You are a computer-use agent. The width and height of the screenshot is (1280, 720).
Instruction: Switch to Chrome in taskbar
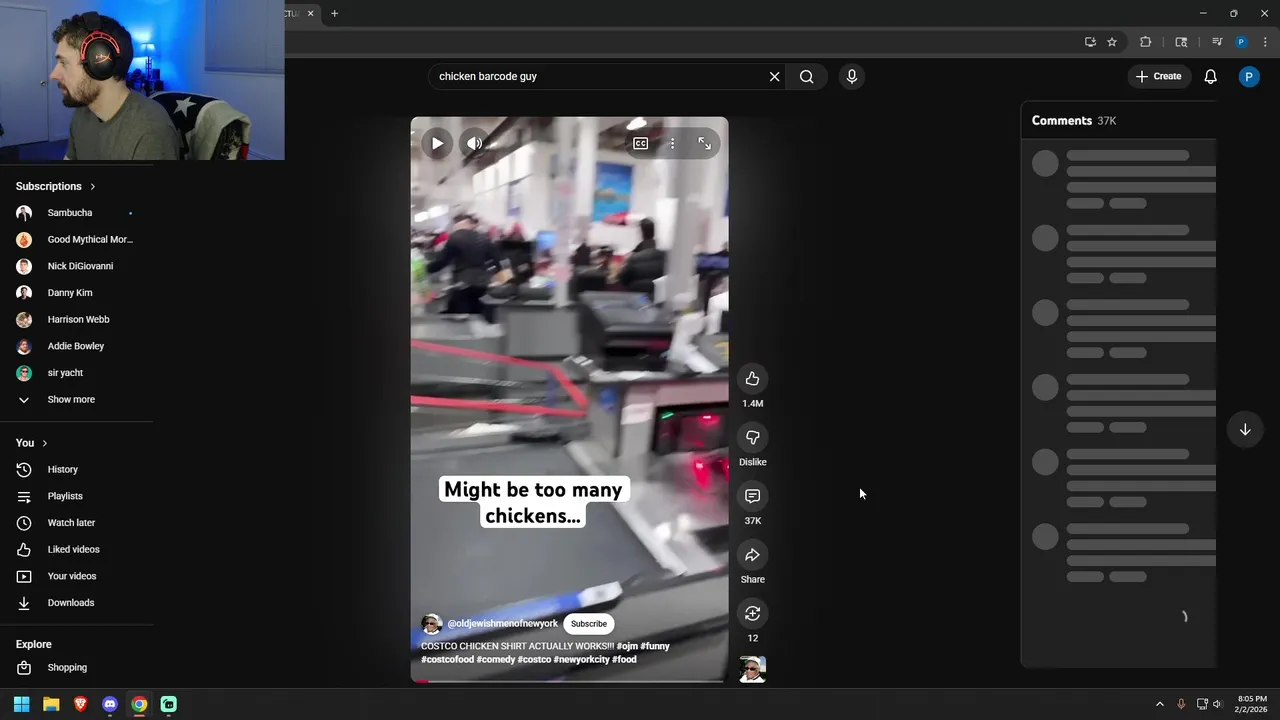(x=139, y=704)
